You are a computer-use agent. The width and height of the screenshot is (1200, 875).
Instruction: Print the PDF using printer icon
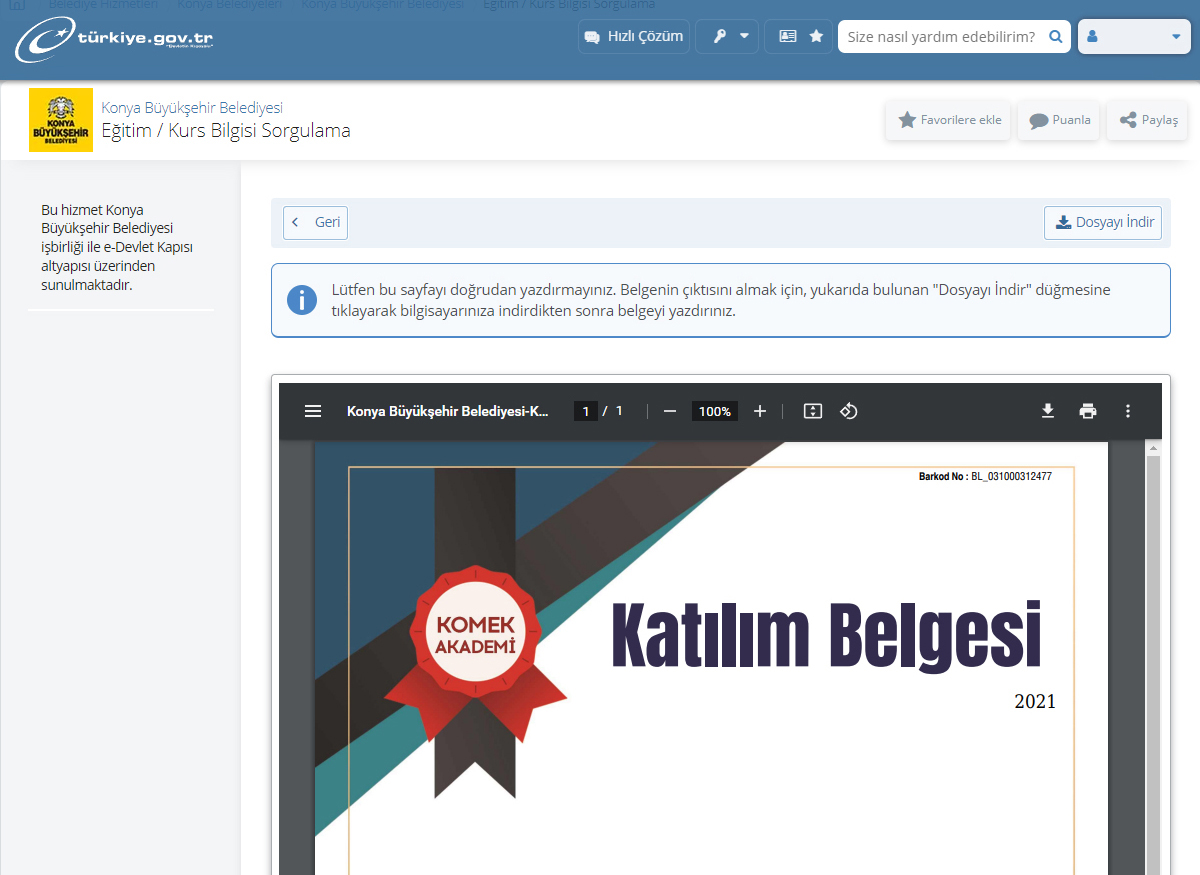(x=1088, y=411)
